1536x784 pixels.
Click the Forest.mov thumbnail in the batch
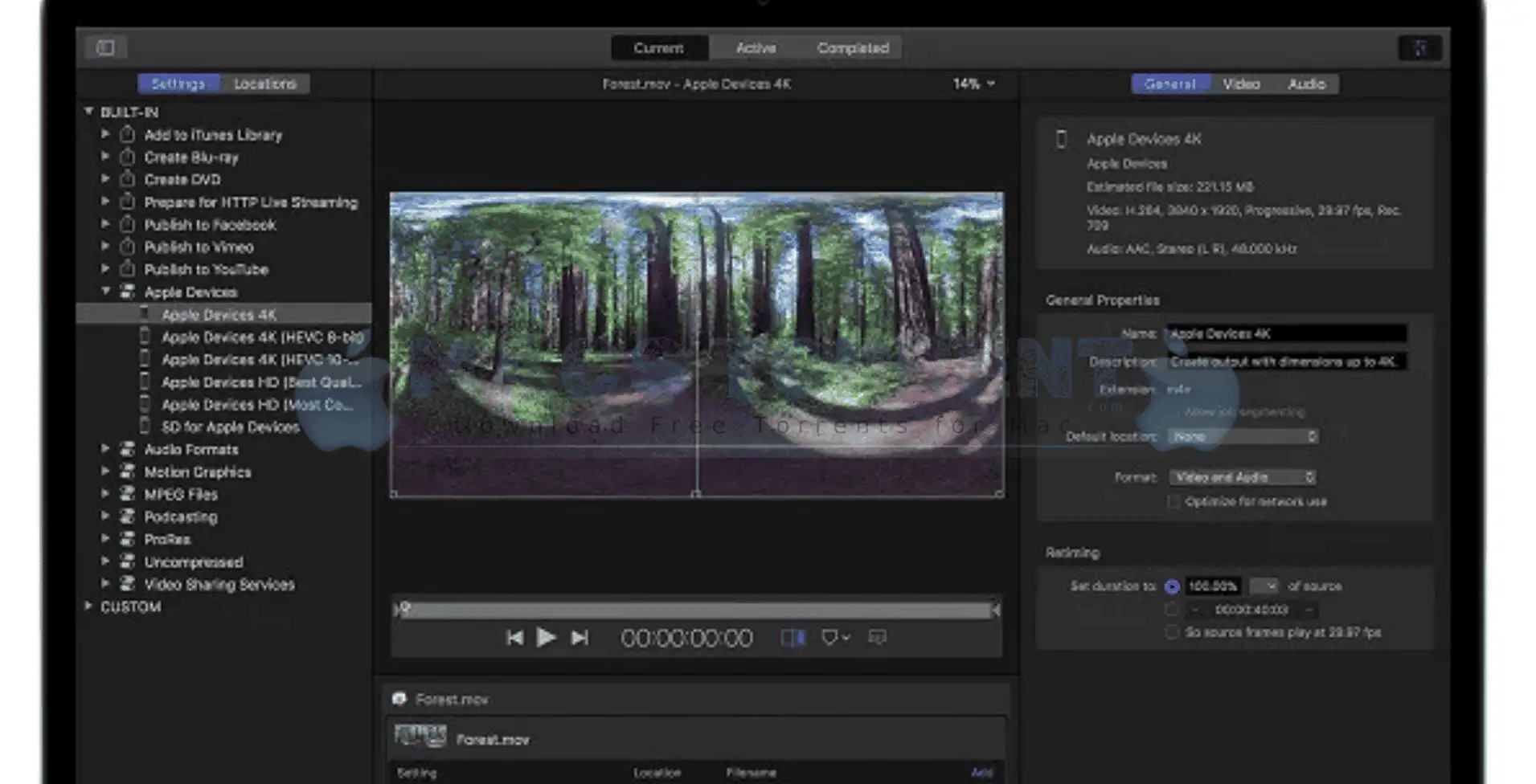[x=420, y=736]
